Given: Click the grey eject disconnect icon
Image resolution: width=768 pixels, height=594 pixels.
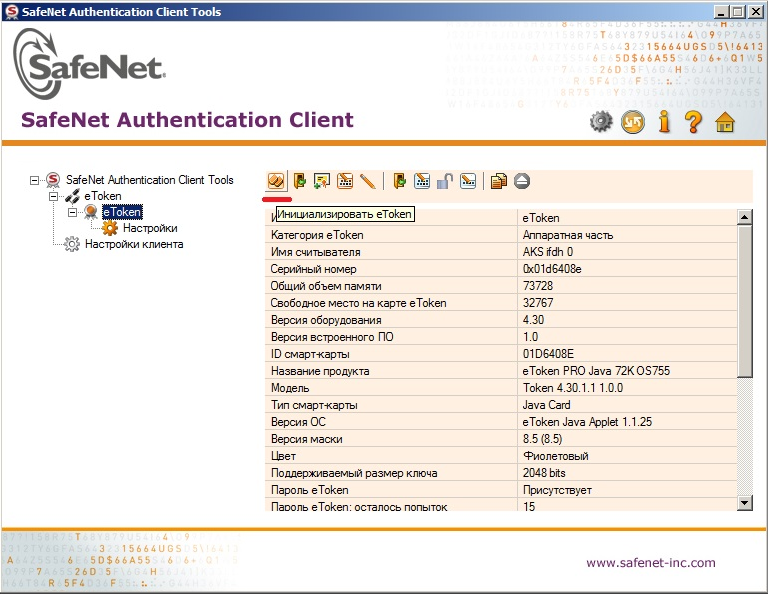Looking at the screenshot, I should [x=522, y=181].
